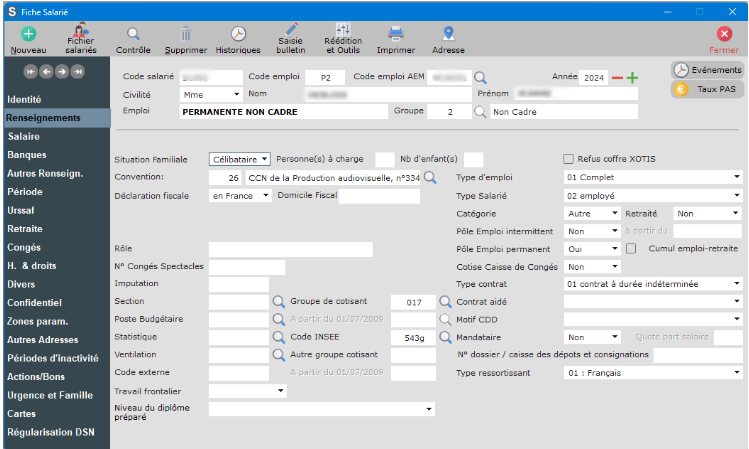
Task: Open the Congés sidebar section
Action: click(25, 247)
